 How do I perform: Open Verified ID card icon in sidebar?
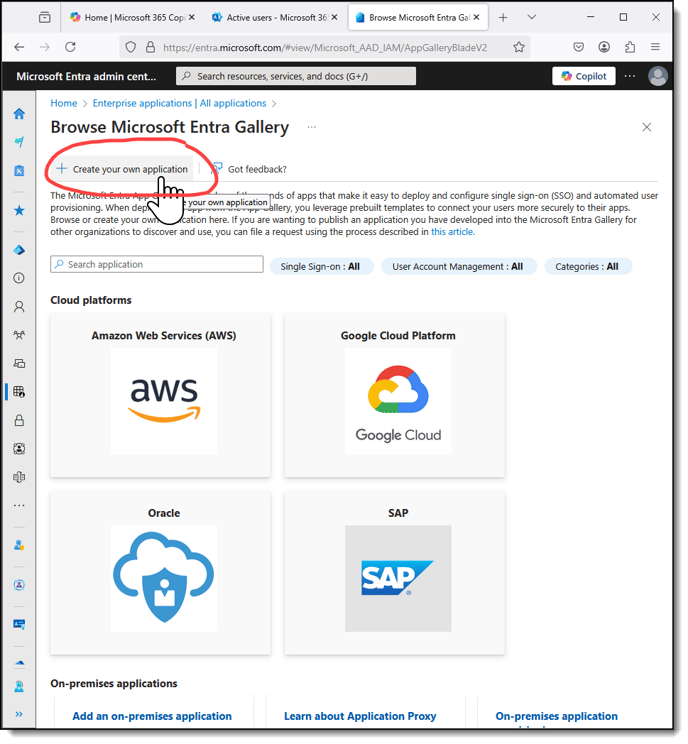[19, 624]
